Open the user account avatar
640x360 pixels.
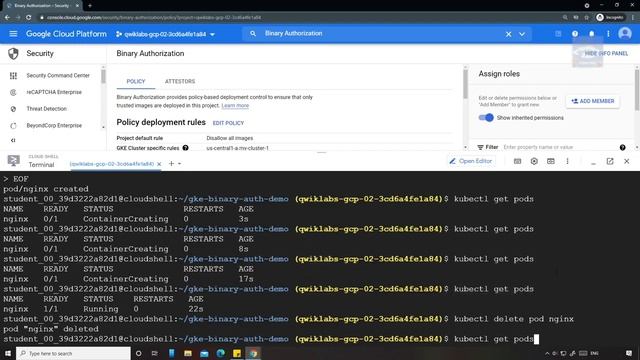pos(624,34)
